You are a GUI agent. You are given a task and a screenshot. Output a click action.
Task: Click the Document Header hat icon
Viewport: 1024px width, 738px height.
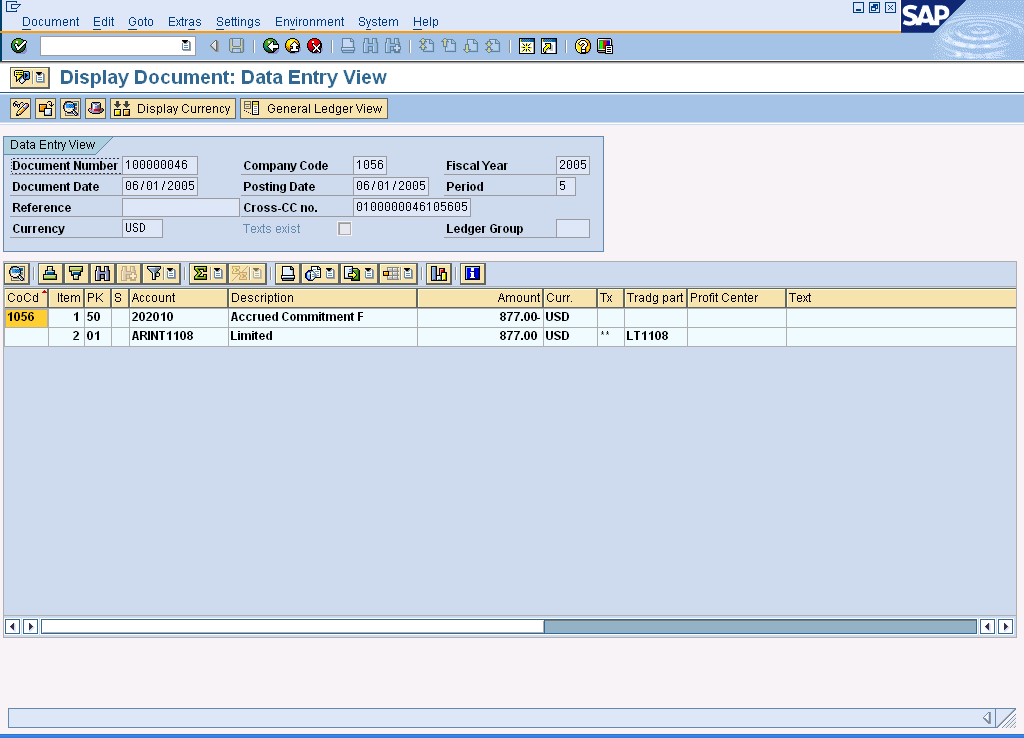95,108
